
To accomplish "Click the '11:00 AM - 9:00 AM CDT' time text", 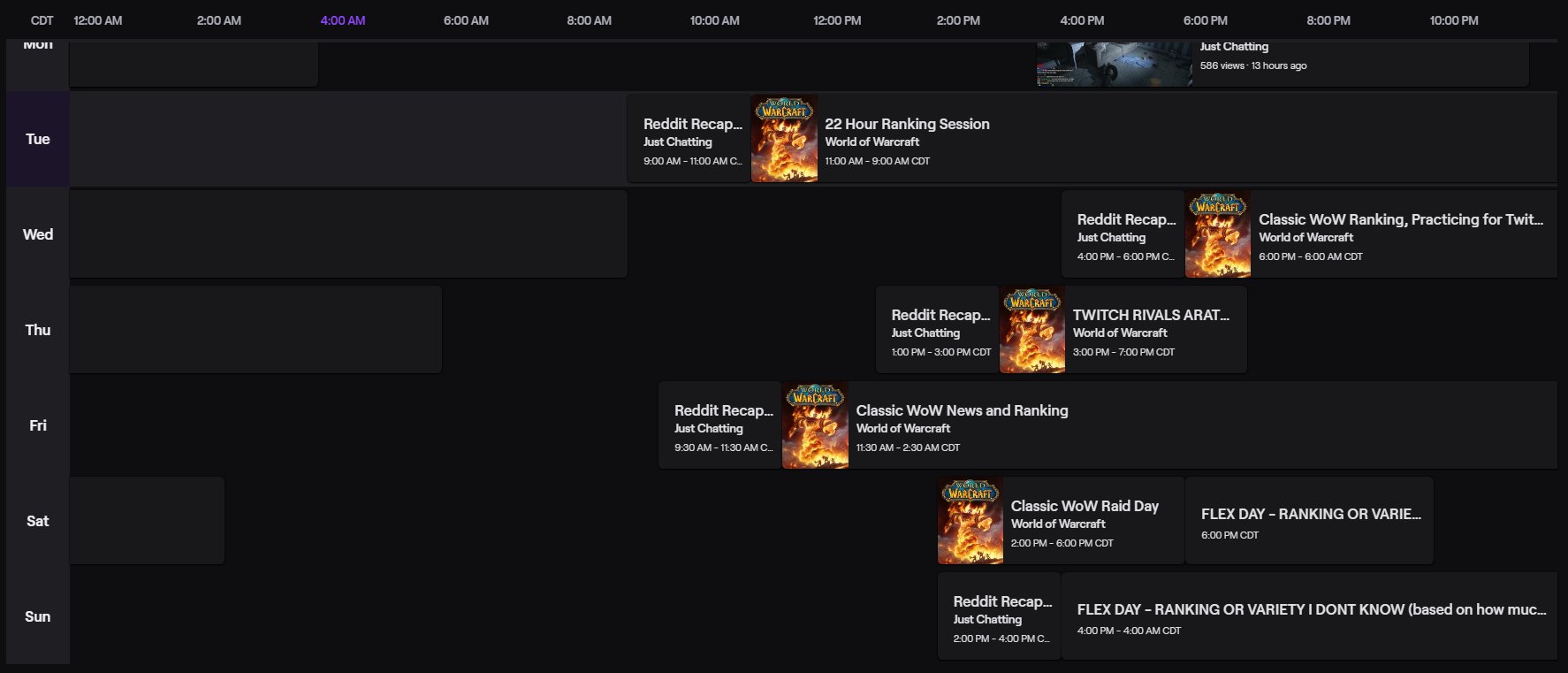I will point(877,161).
